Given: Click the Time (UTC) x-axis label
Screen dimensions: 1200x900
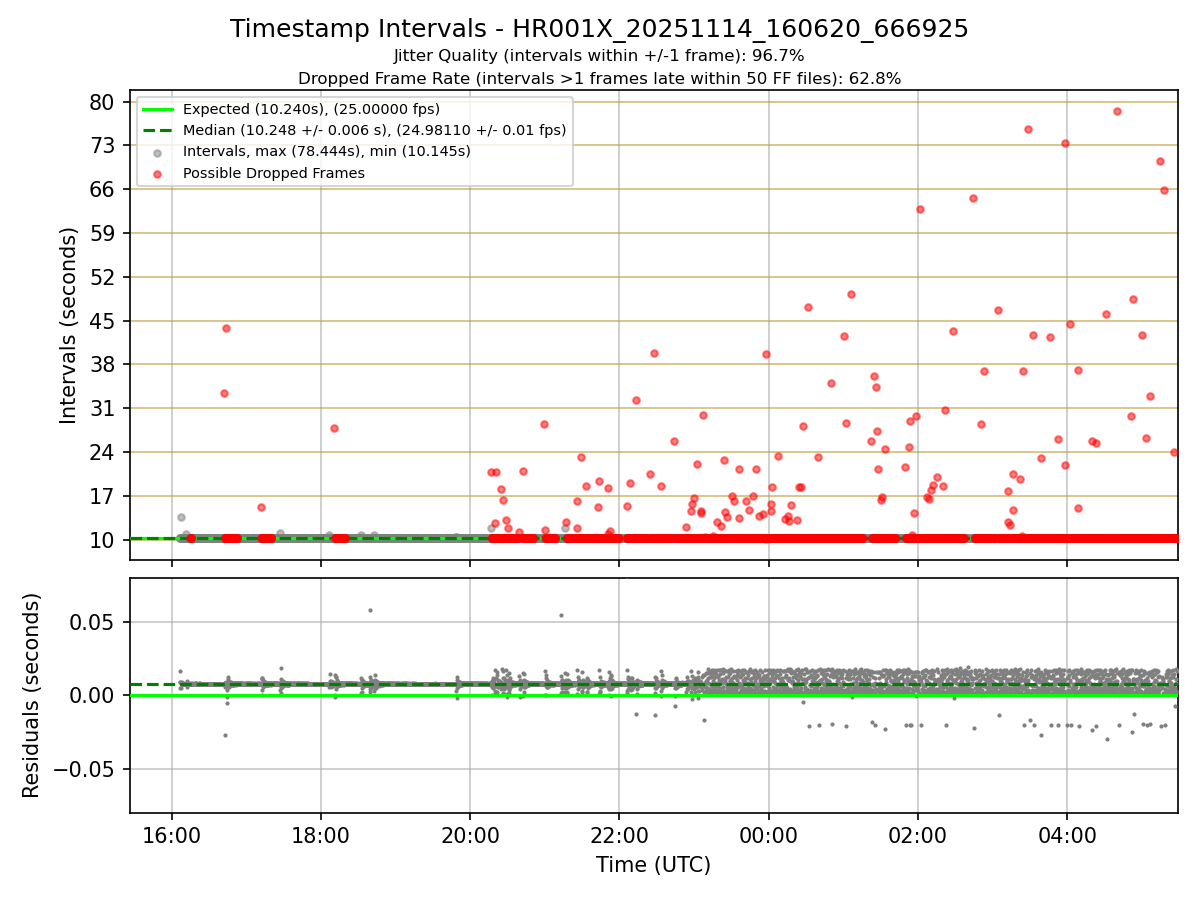Looking at the screenshot, I should (653, 865).
